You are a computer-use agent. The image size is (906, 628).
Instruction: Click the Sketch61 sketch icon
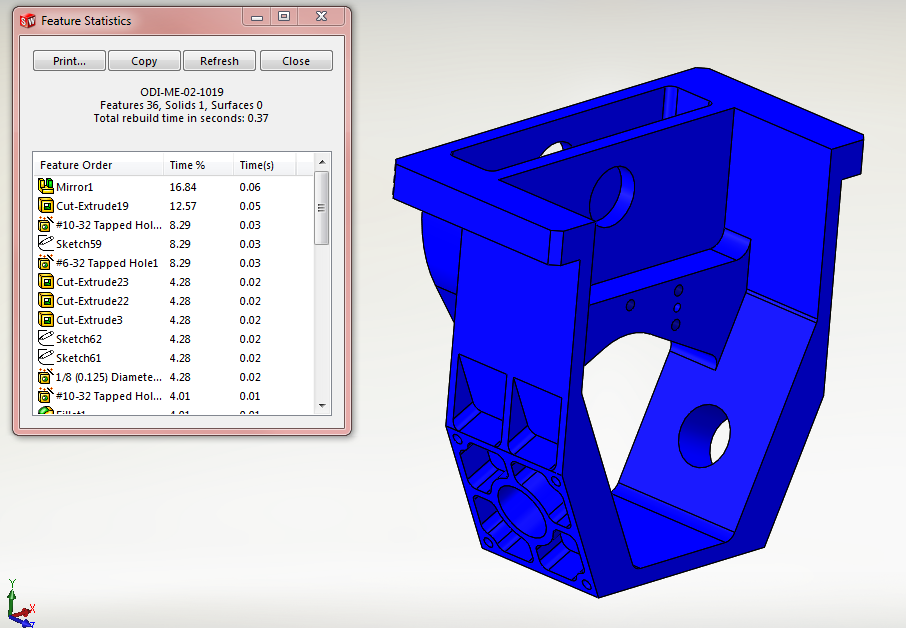pyautogui.click(x=46, y=357)
